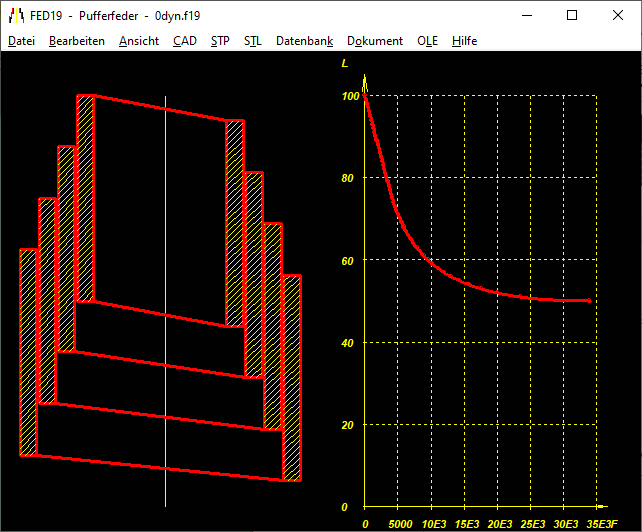Maximize the FED19 window
This screenshot has width=642, height=532.
[572, 16]
